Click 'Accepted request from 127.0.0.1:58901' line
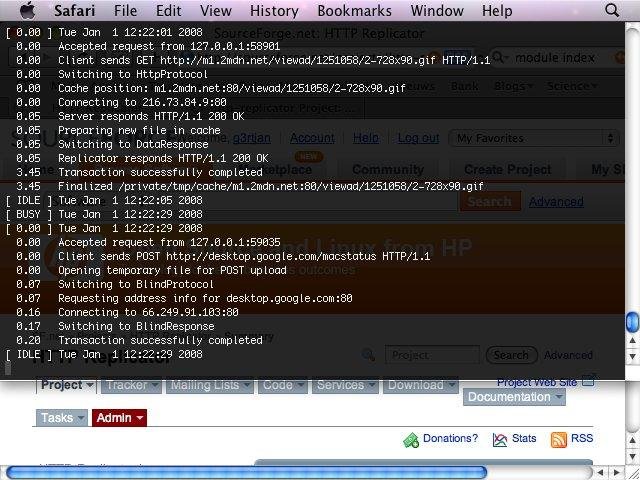Screen dimensions: 640x480 tap(169, 46)
